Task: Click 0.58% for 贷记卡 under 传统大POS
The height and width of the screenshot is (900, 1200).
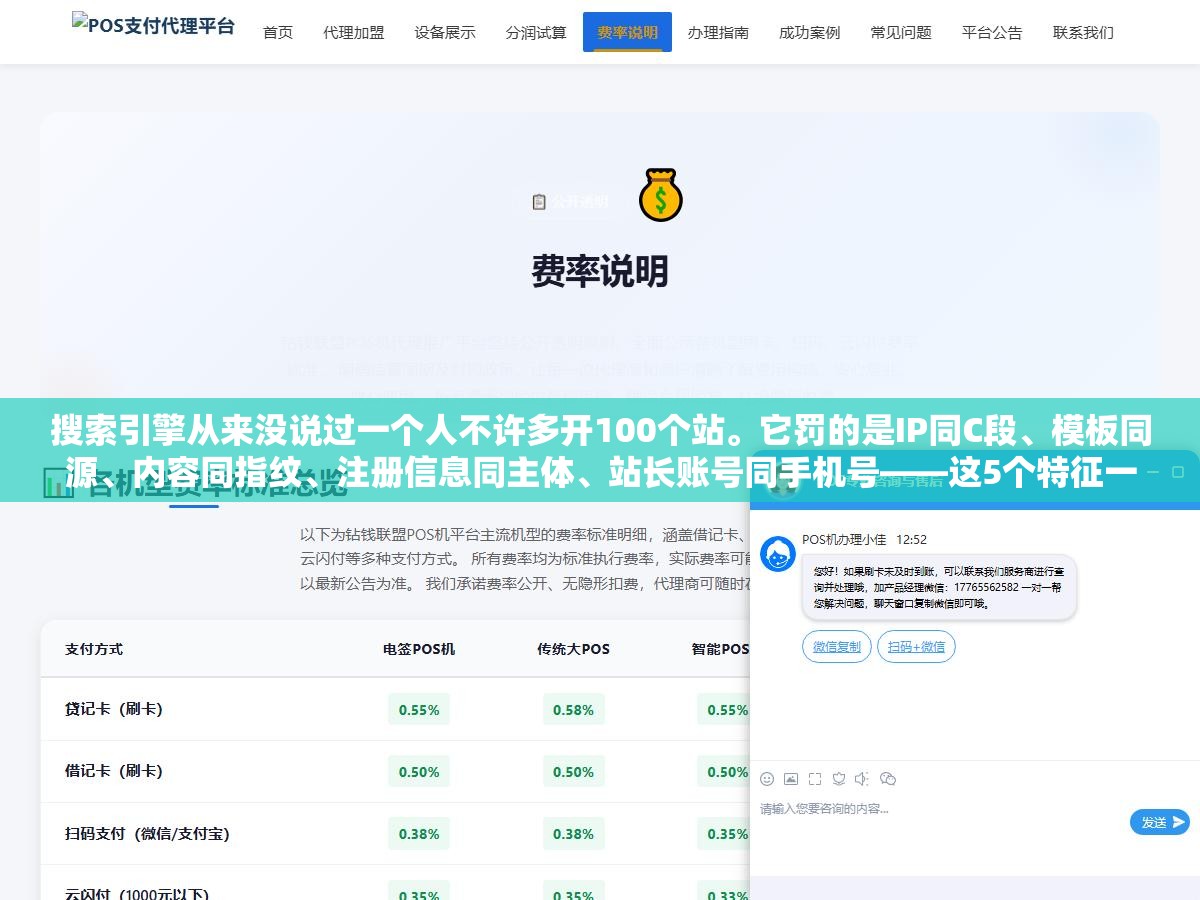Action: [573, 709]
